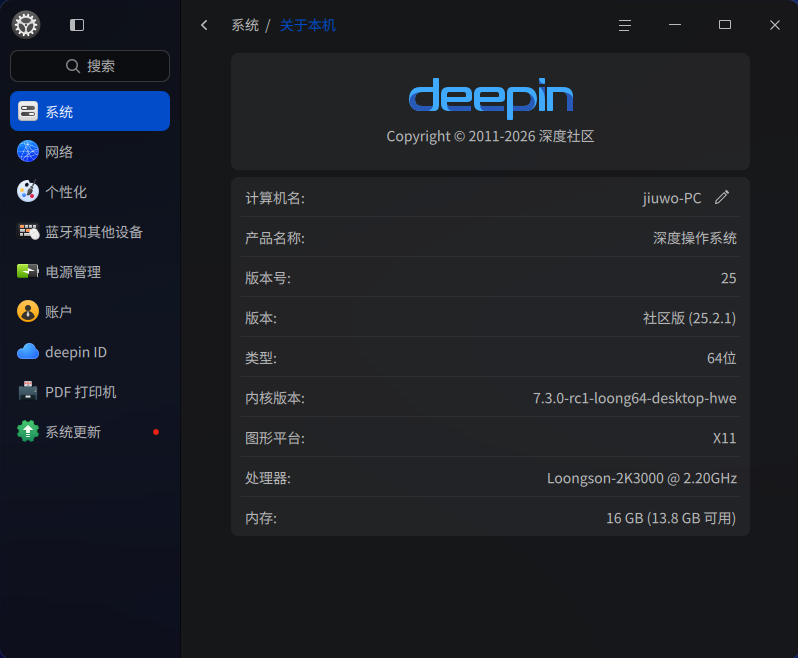Click the 个性化 sidebar label
Viewport: 798px width, 658px height.
click(x=66, y=192)
